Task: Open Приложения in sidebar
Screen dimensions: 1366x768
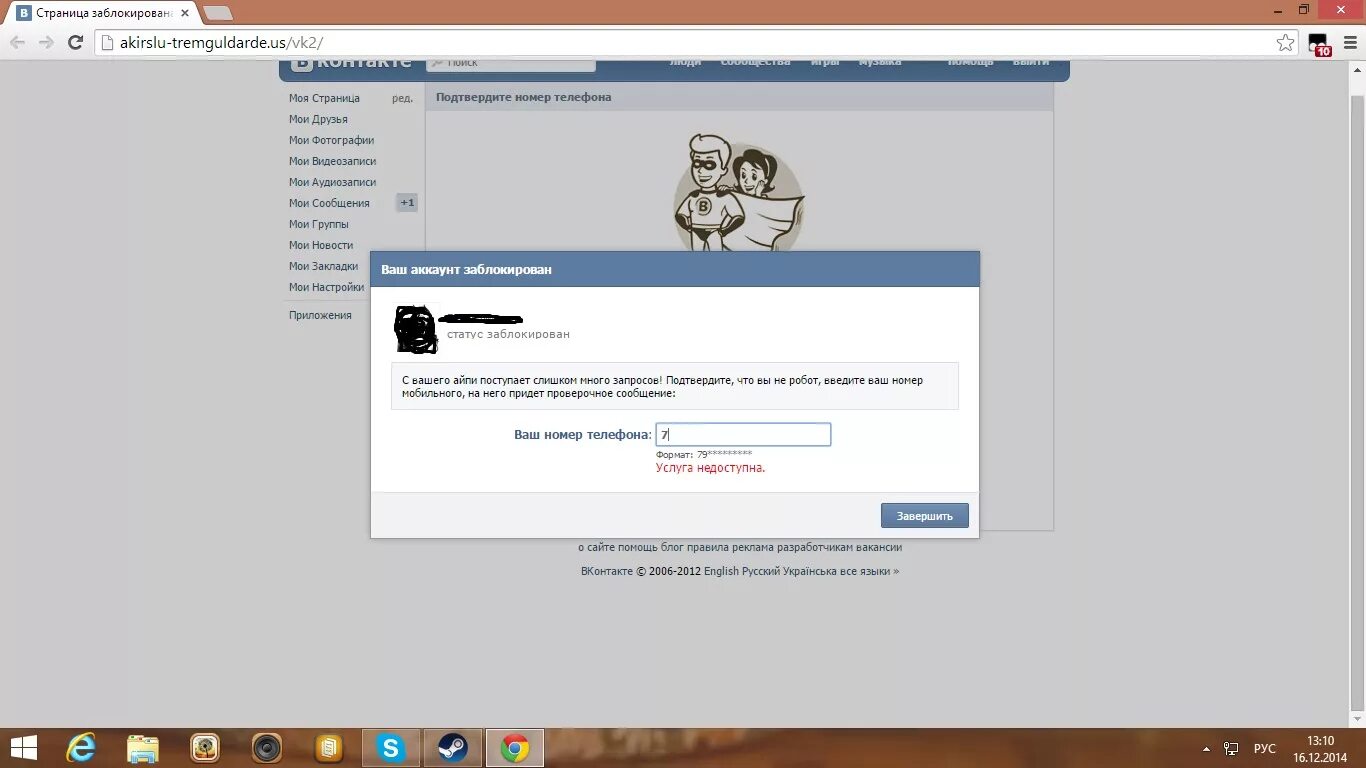Action: pyautogui.click(x=320, y=315)
